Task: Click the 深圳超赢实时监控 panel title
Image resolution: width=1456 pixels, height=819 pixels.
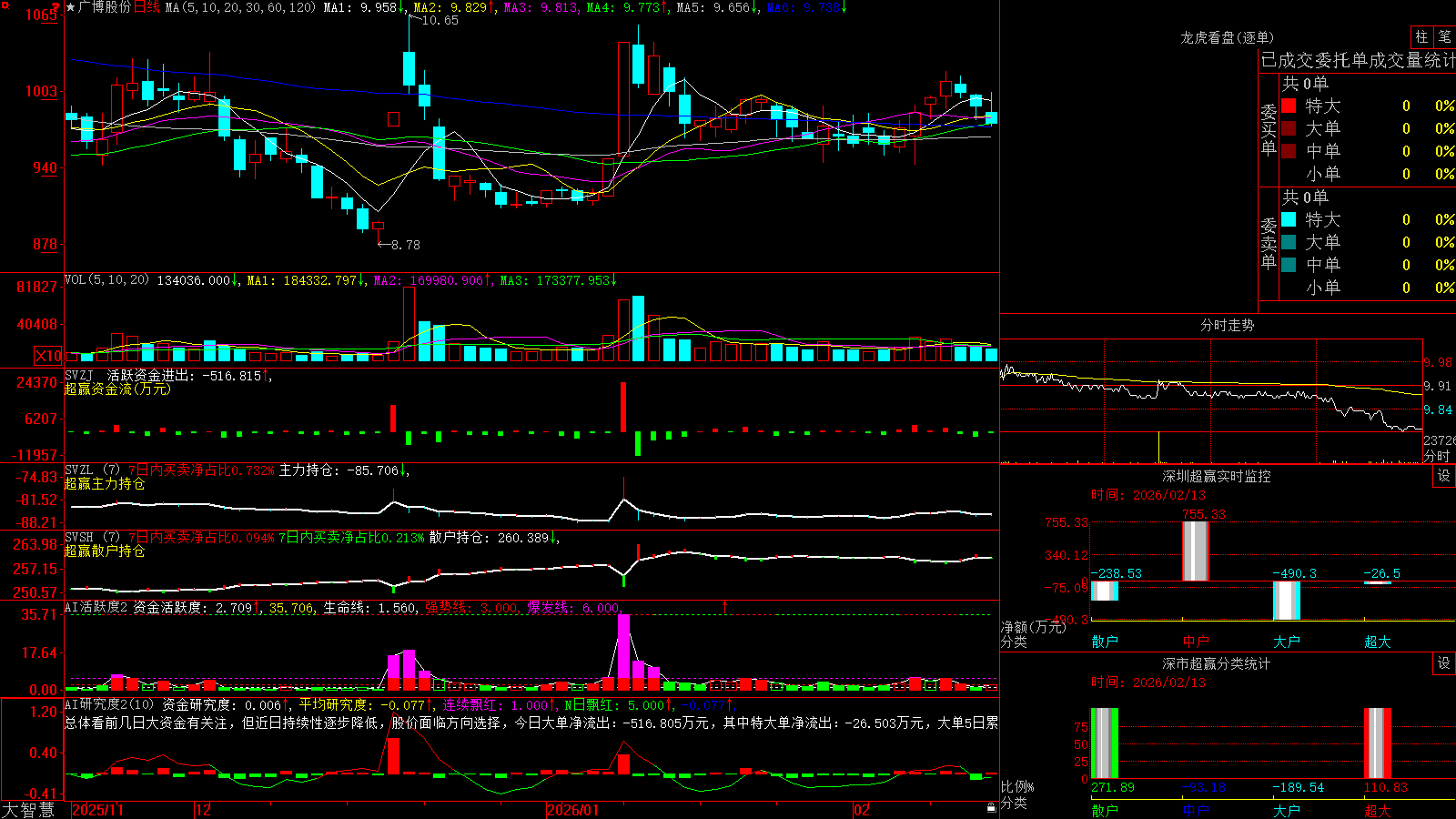Action: [1217, 476]
